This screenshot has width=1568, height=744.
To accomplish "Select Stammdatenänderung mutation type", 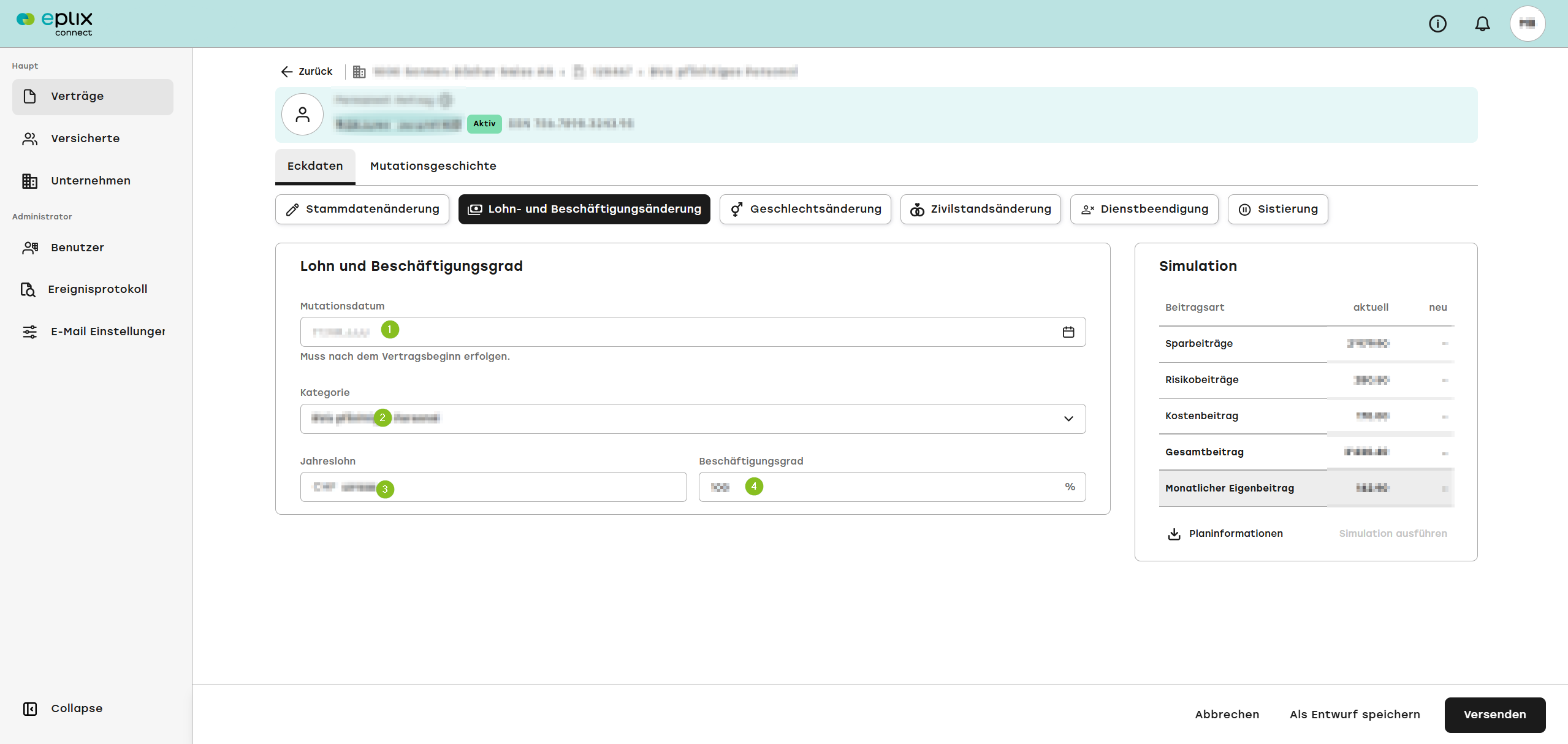I will 362,210.
